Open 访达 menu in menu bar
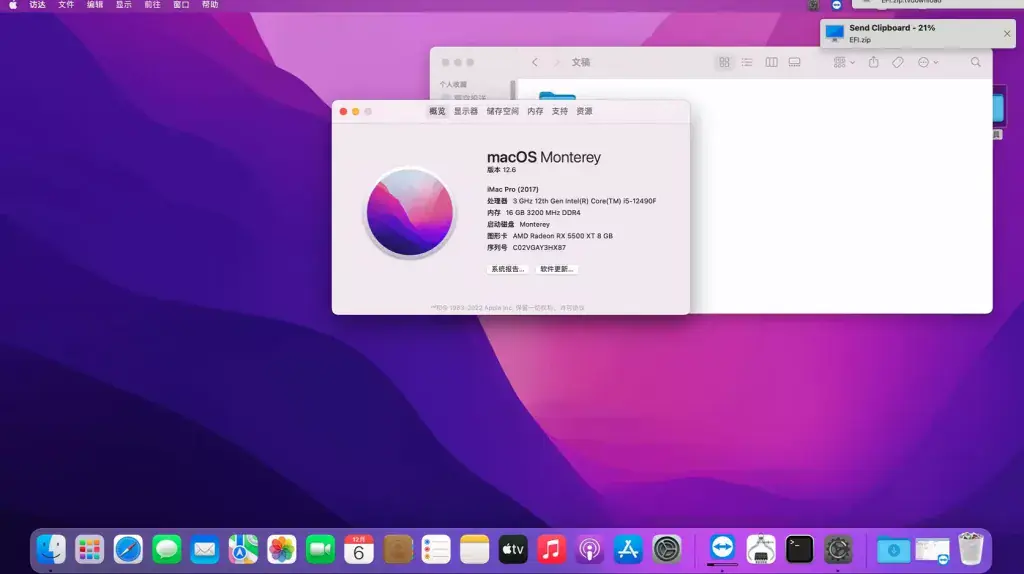Viewport: 1024px width, 574px height. click(x=37, y=5)
